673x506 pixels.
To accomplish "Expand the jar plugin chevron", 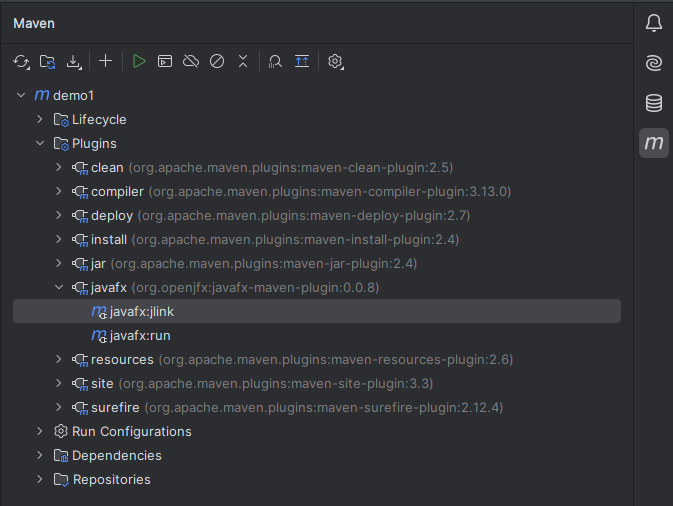I will (x=59, y=264).
